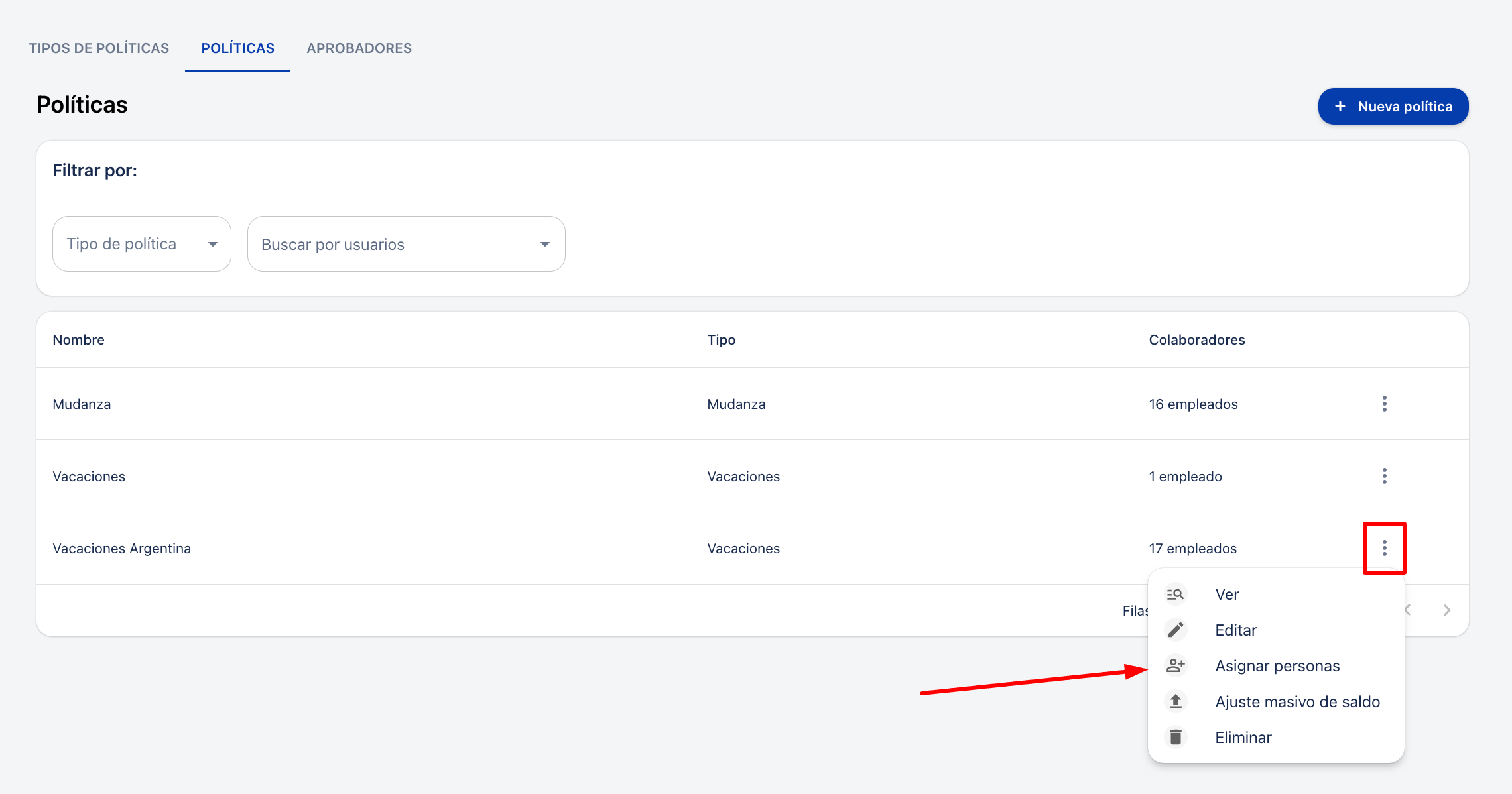Open the Mudanza row three-dot menu

(1384, 404)
